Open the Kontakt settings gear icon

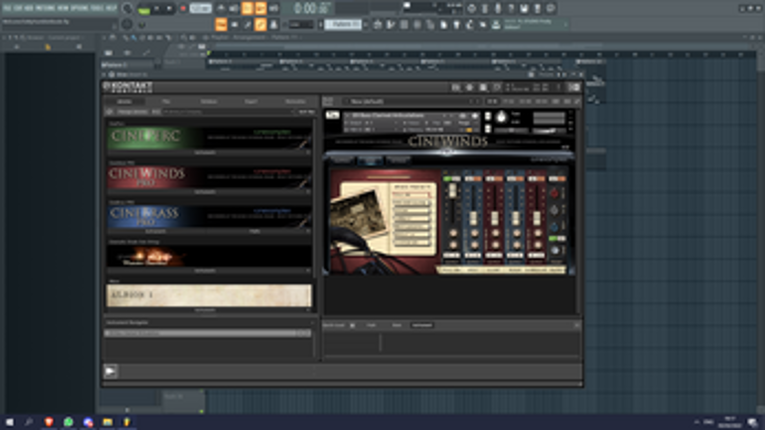tap(469, 87)
